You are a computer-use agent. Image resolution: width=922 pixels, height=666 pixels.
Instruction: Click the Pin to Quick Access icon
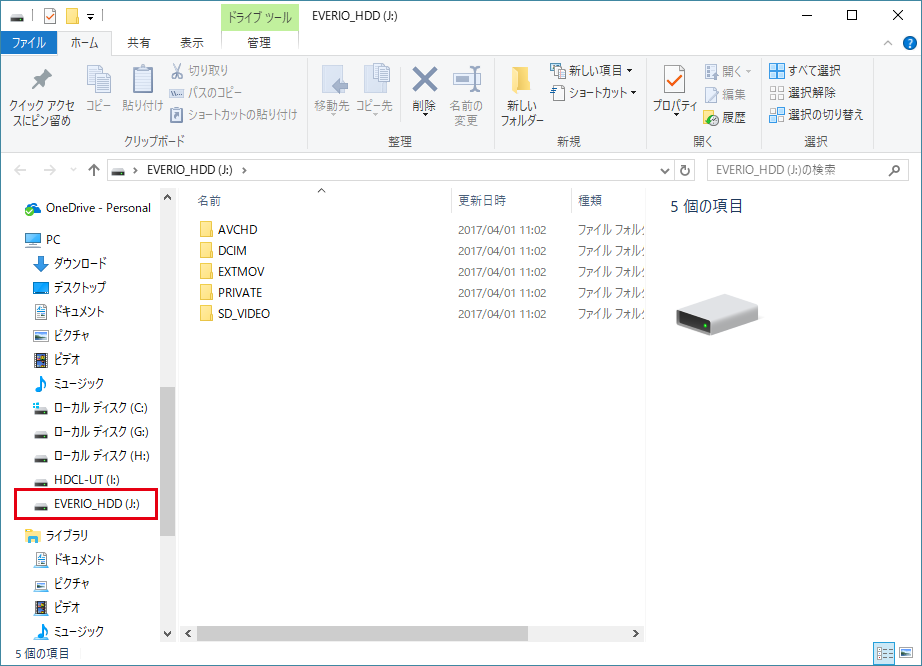[x=41, y=81]
